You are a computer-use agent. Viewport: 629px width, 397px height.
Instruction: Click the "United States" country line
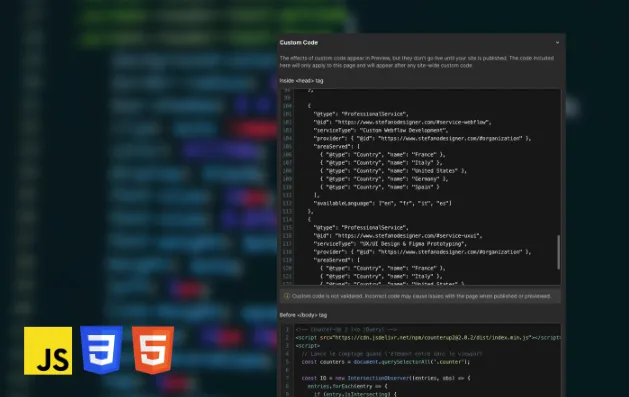tap(393, 171)
